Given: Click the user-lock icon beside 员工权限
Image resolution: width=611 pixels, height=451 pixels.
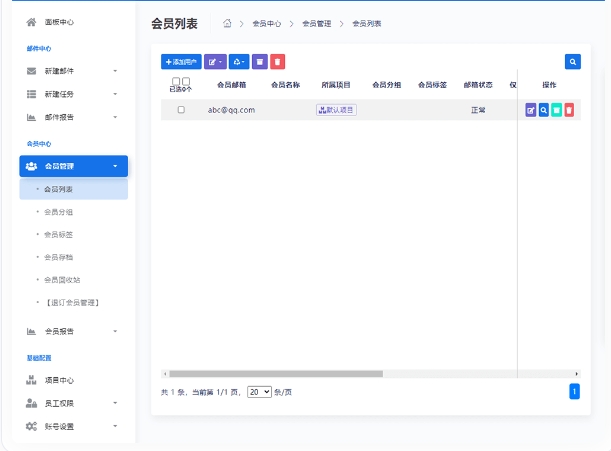Looking at the screenshot, I should pyautogui.click(x=32, y=403).
